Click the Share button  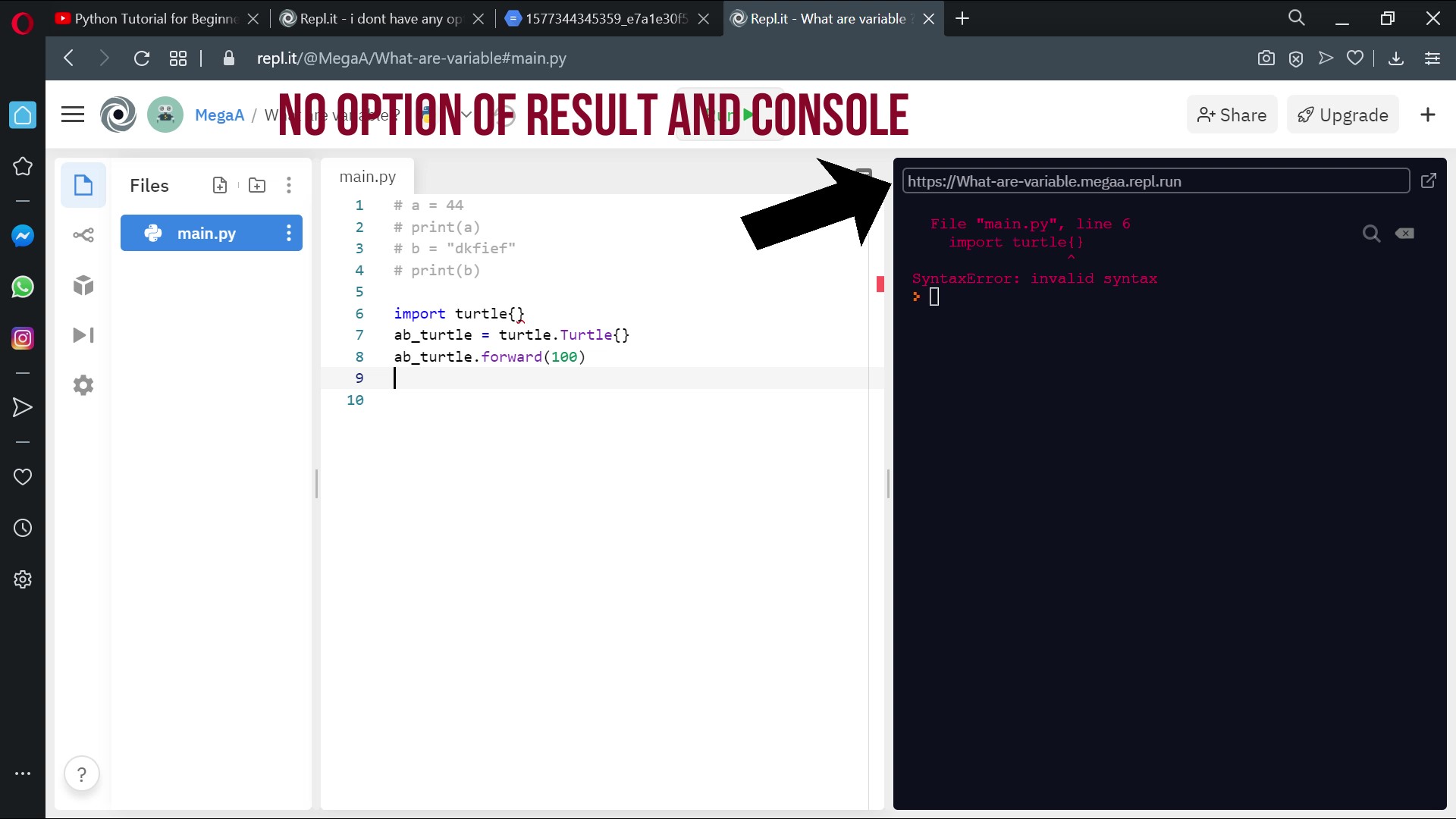click(1232, 115)
